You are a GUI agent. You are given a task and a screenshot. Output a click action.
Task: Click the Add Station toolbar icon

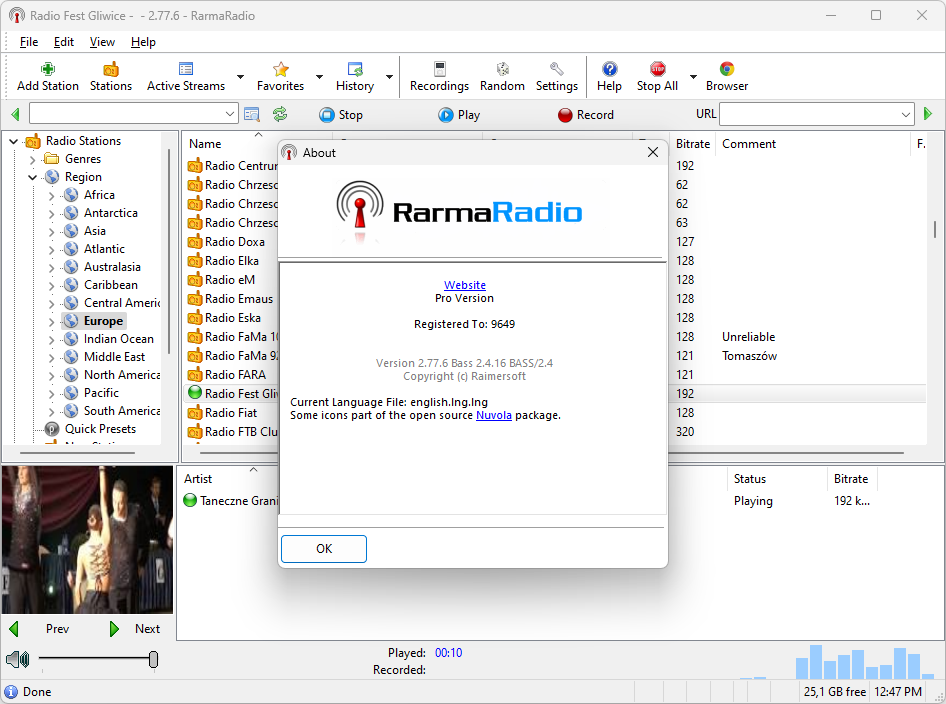[48, 77]
